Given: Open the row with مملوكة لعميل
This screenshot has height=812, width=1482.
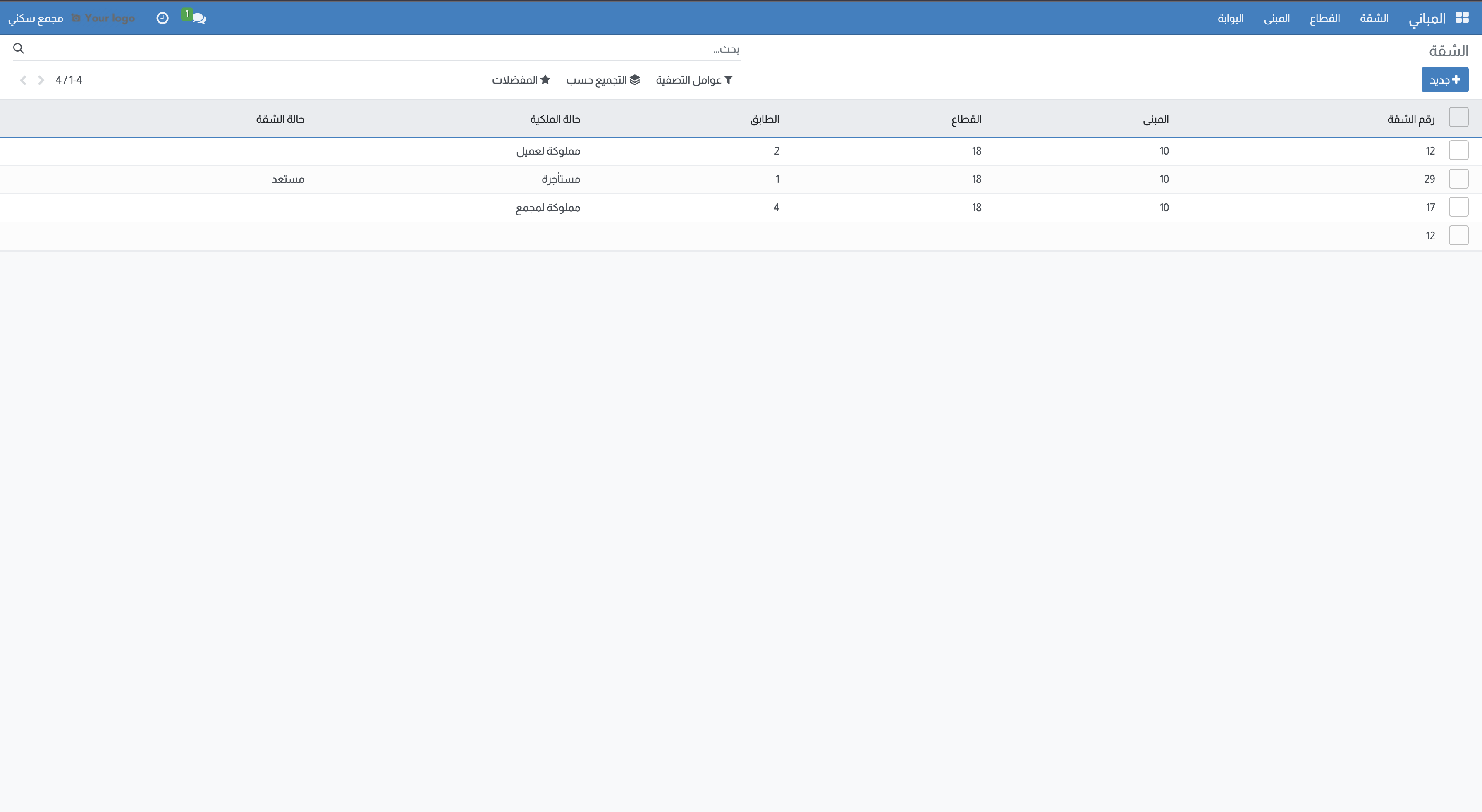Looking at the screenshot, I should 741,151.
